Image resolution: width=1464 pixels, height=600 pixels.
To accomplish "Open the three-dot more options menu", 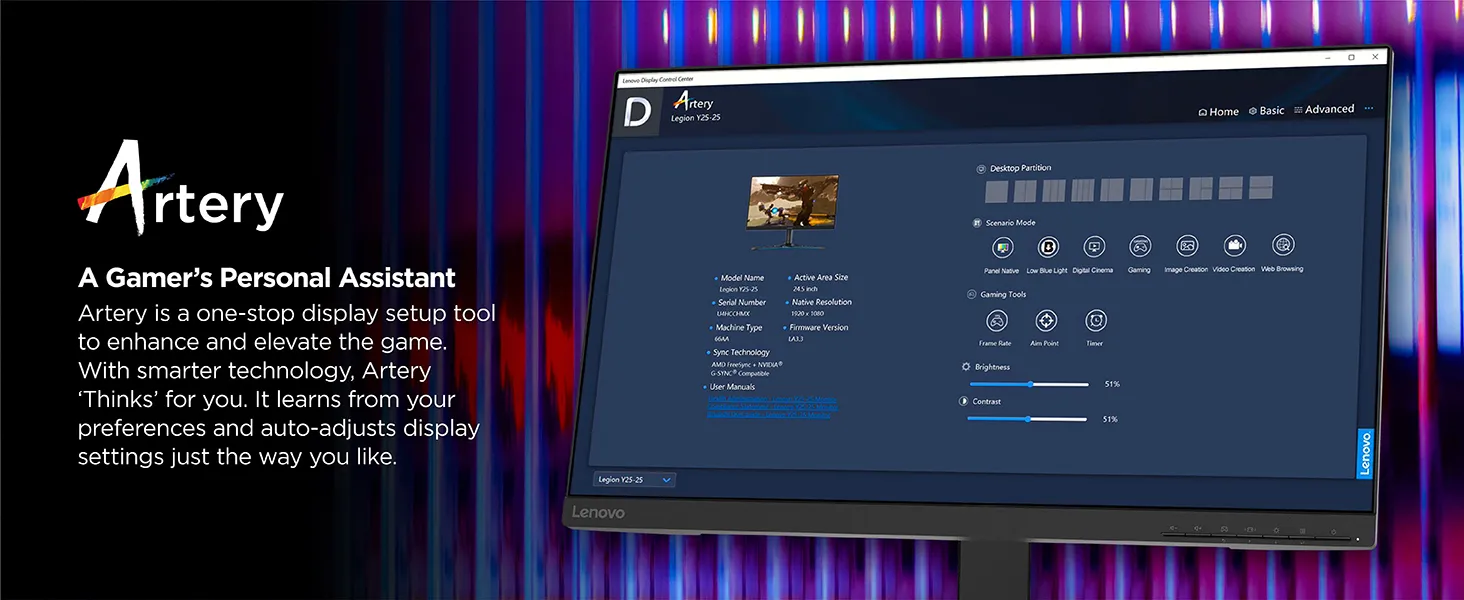I will click(x=1369, y=108).
